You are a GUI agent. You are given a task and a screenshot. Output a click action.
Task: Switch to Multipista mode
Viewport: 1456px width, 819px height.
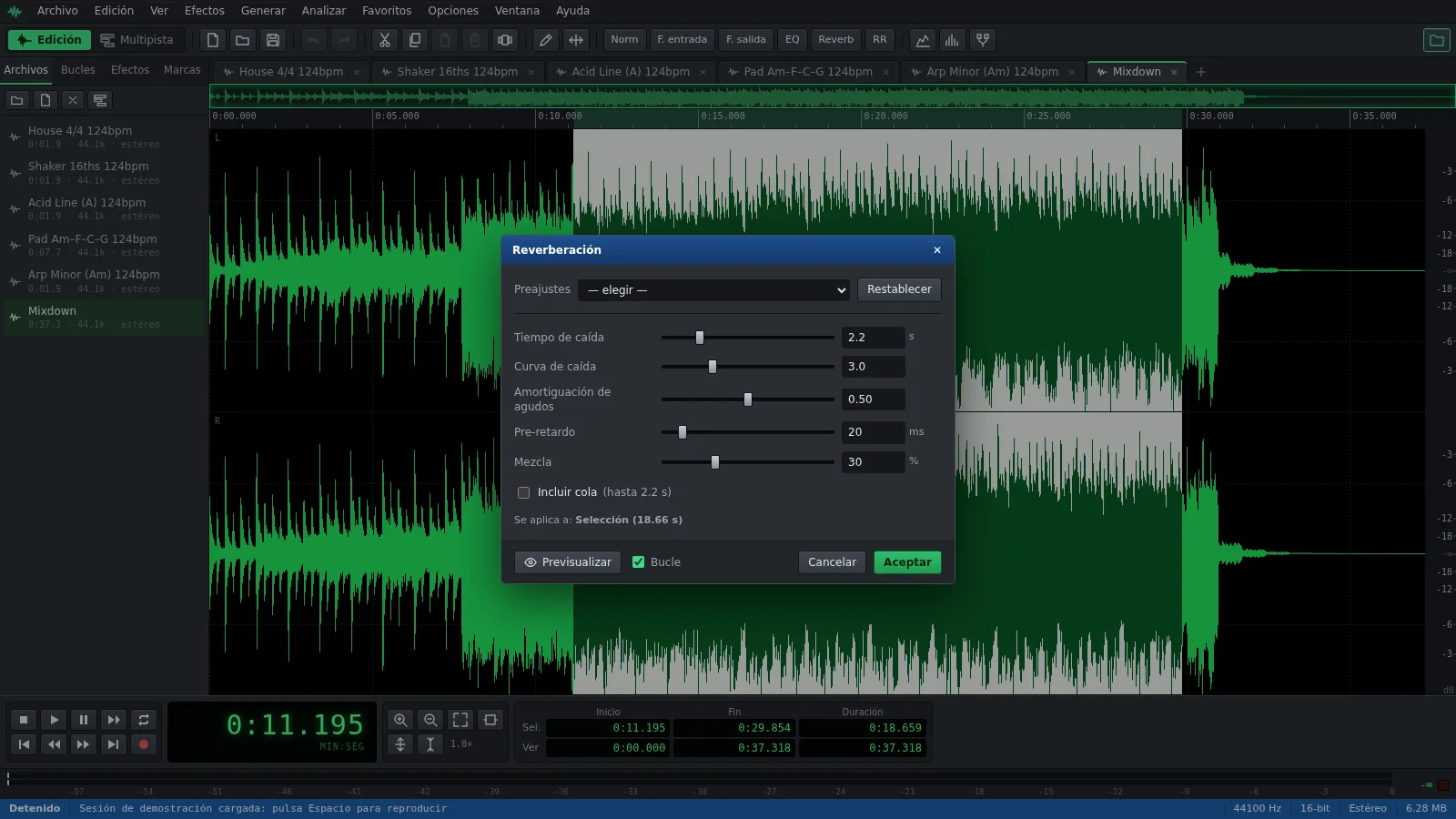tap(136, 40)
